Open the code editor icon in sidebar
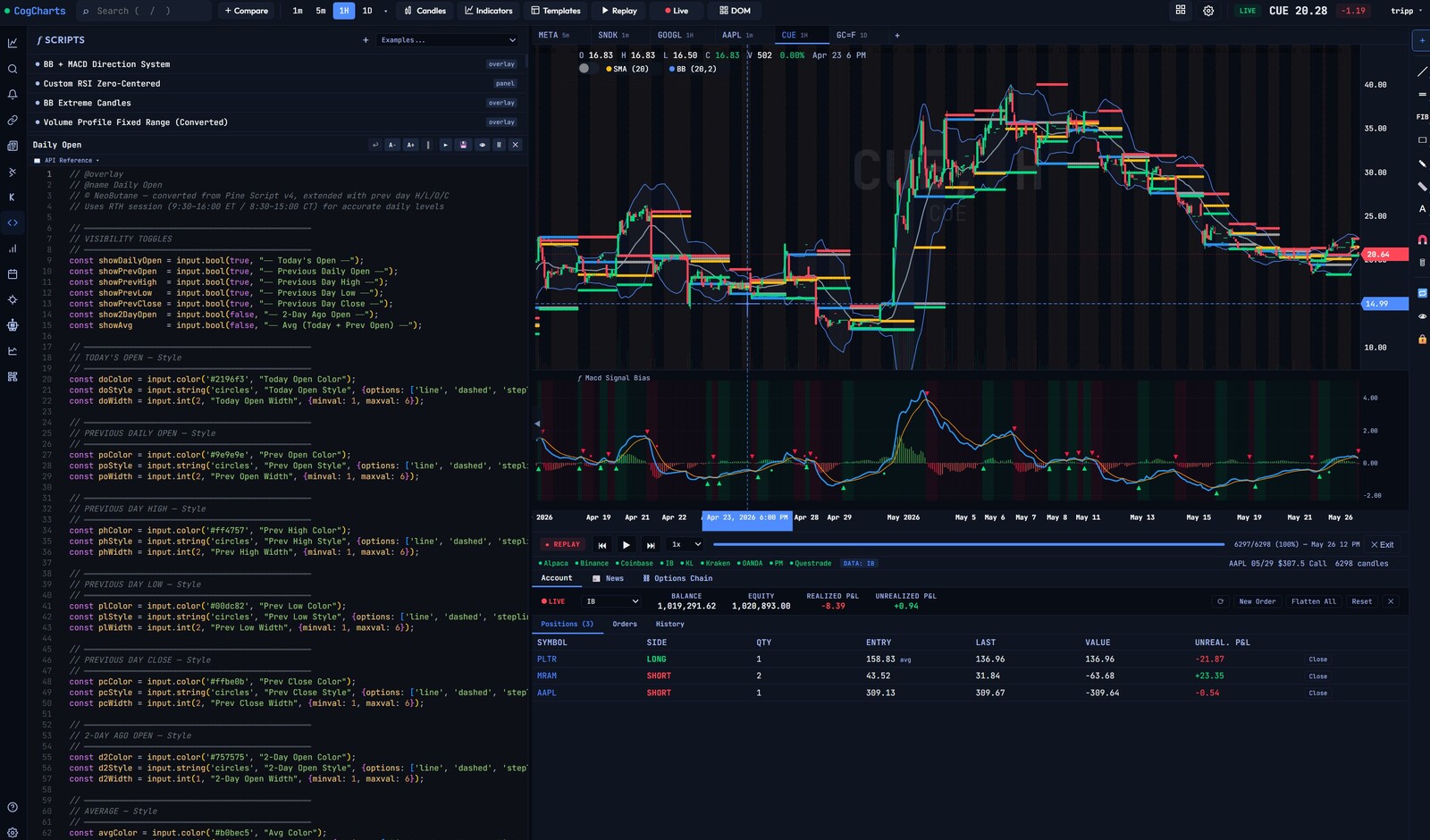This screenshot has width=1430, height=840. 13,223
